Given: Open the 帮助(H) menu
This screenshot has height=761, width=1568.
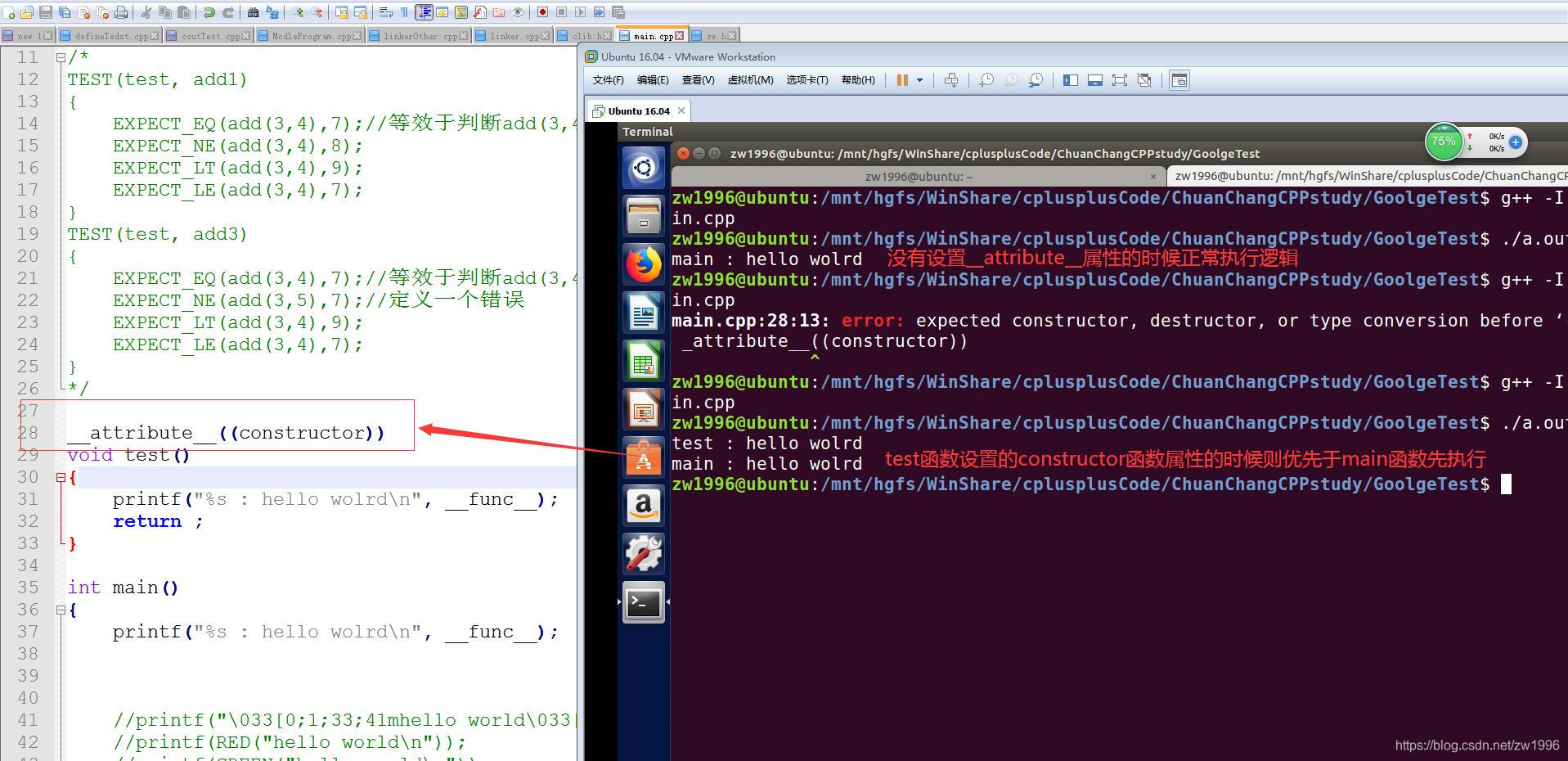Looking at the screenshot, I should pyautogui.click(x=858, y=80).
